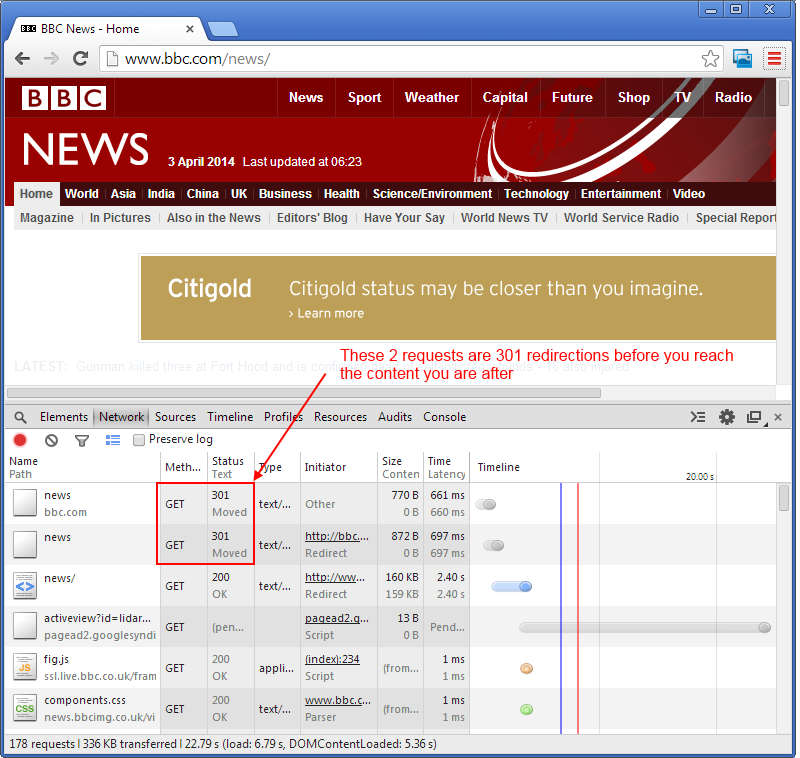Screen dimensions: 800x758
Task: Stop recording network log
Action: tap(20, 440)
